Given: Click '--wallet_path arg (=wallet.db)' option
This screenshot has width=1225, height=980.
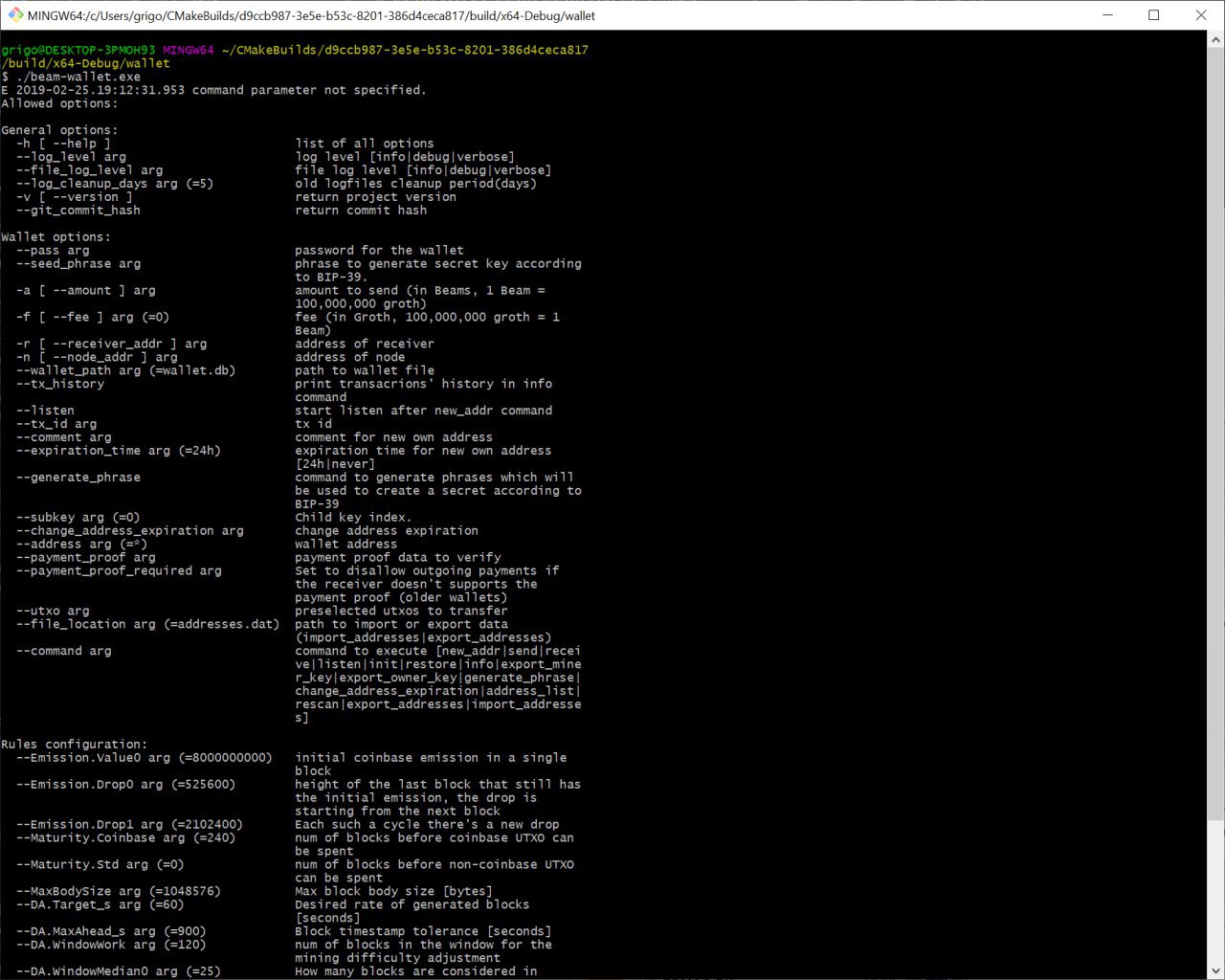Looking at the screenshot, I should click(125, 371).
